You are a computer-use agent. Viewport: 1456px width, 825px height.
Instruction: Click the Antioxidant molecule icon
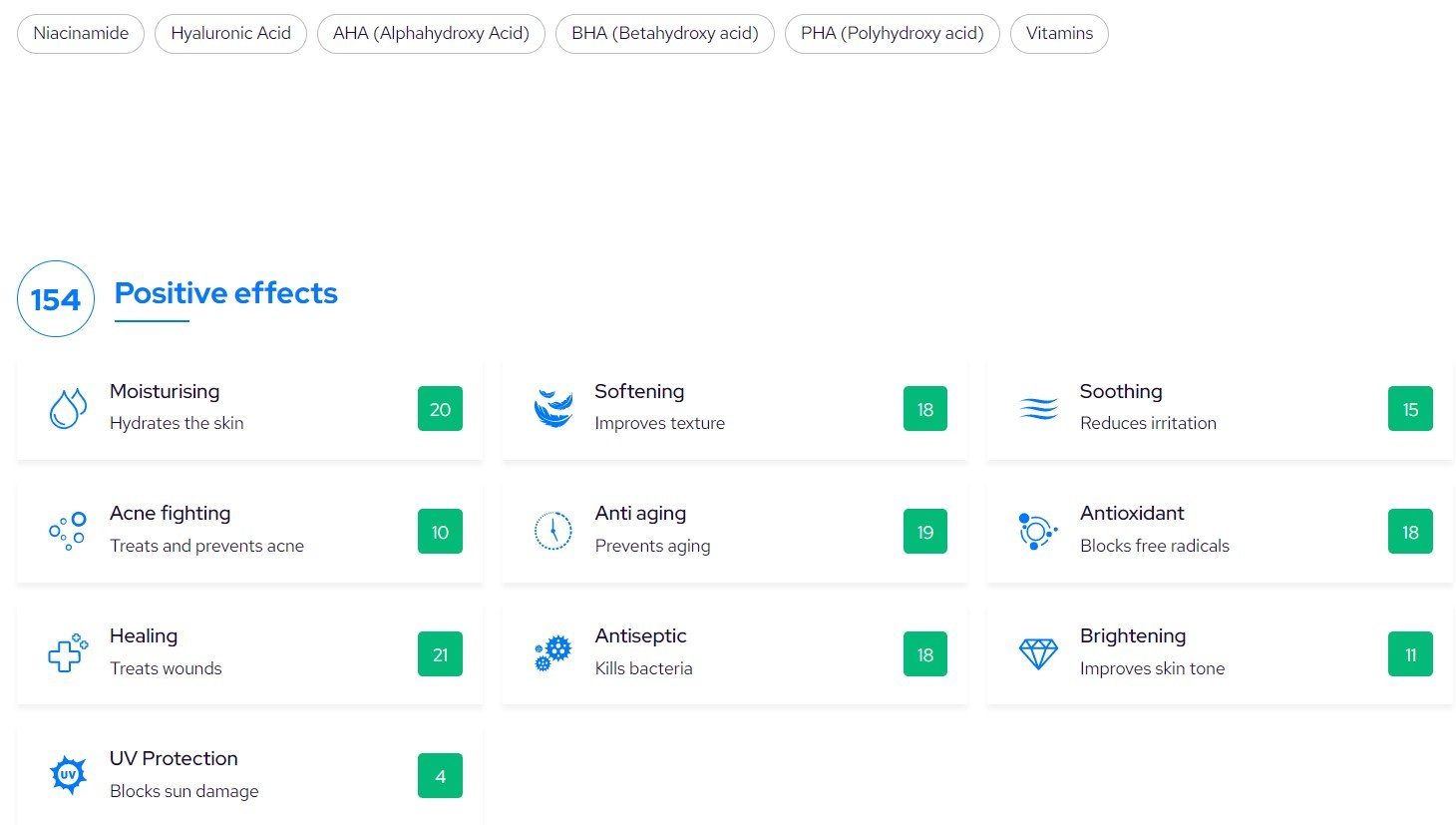(1037, 532)
